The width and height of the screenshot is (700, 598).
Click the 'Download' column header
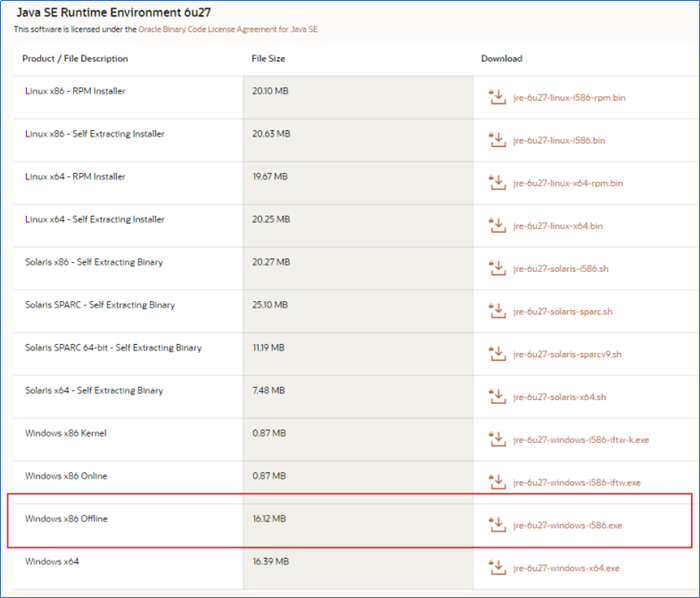tap(502, 59)
